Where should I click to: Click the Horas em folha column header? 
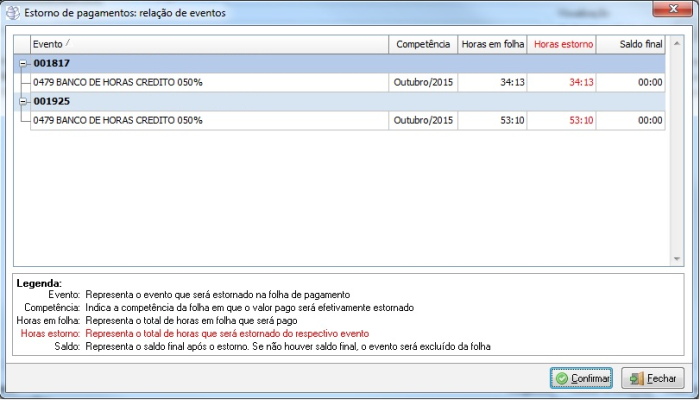click(491, 45)
